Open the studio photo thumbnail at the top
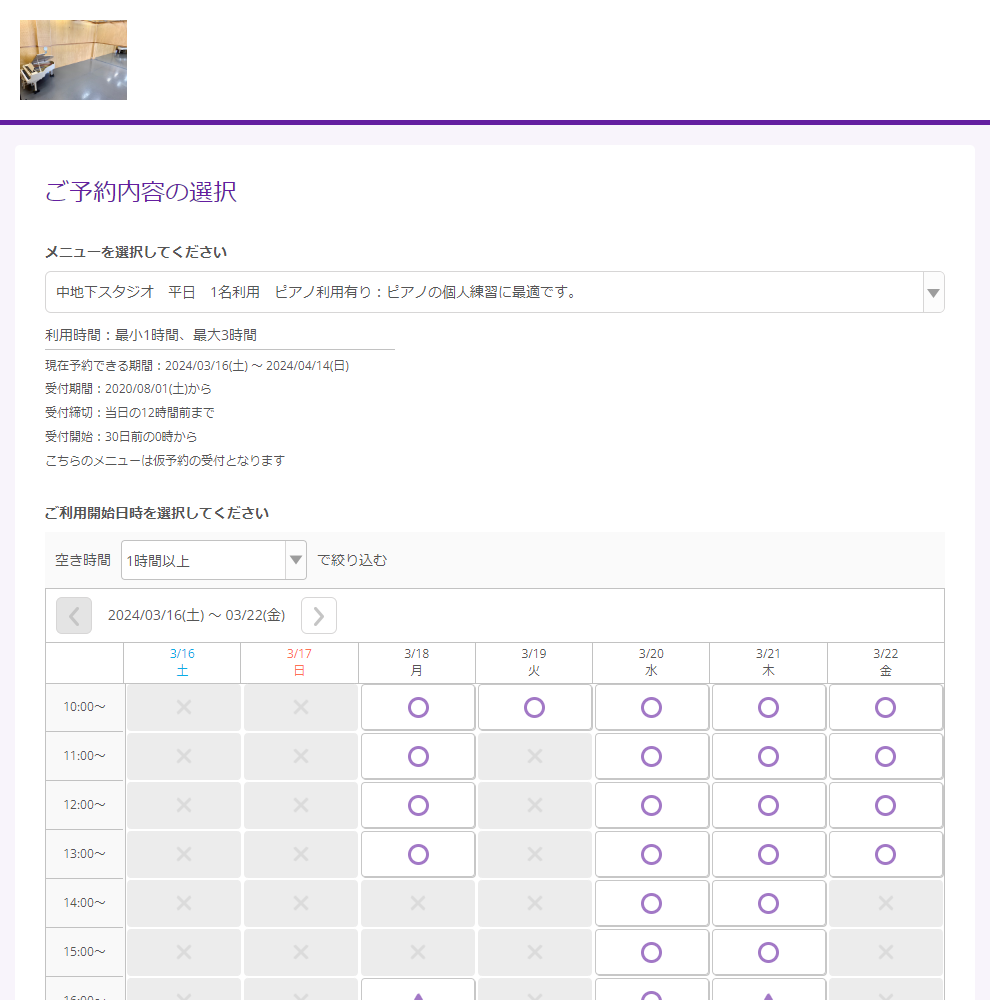The height and width of the screenshot is (1000, 990). [x=73, y=60]
